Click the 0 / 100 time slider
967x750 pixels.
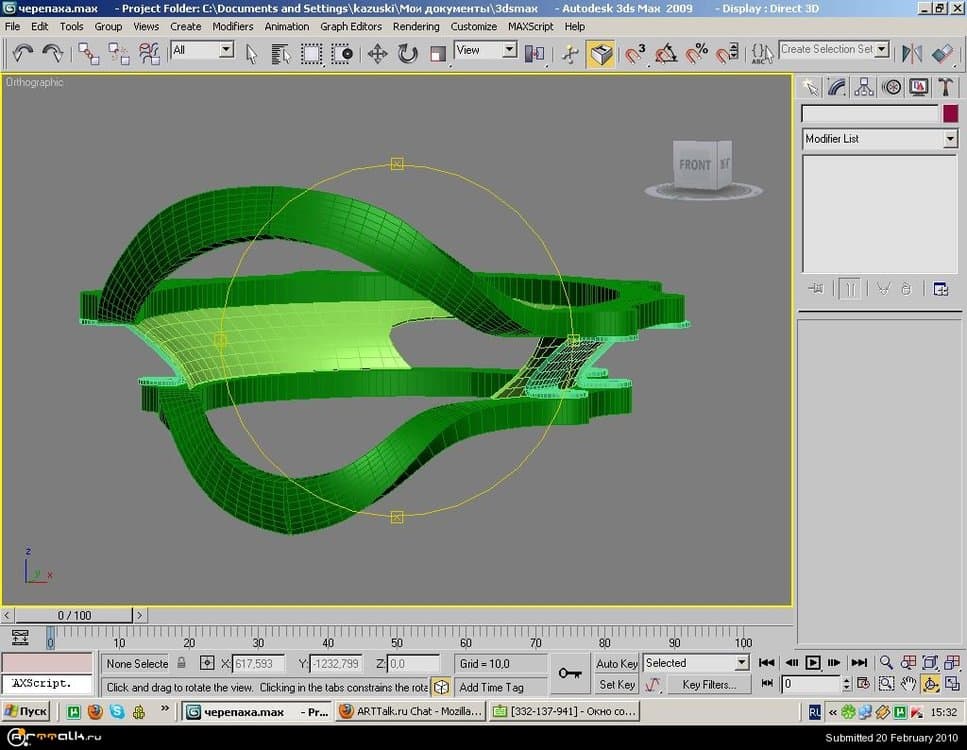(73, 615)
